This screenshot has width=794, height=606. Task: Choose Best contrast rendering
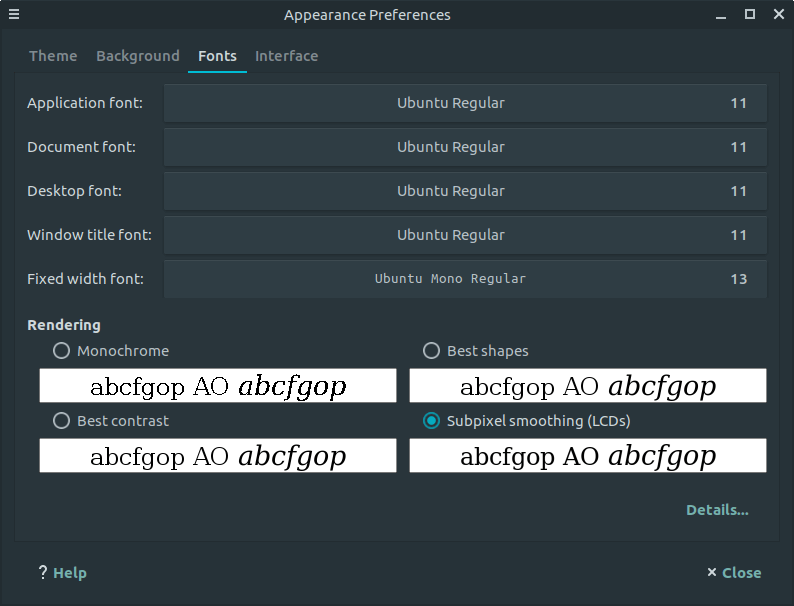62,421
